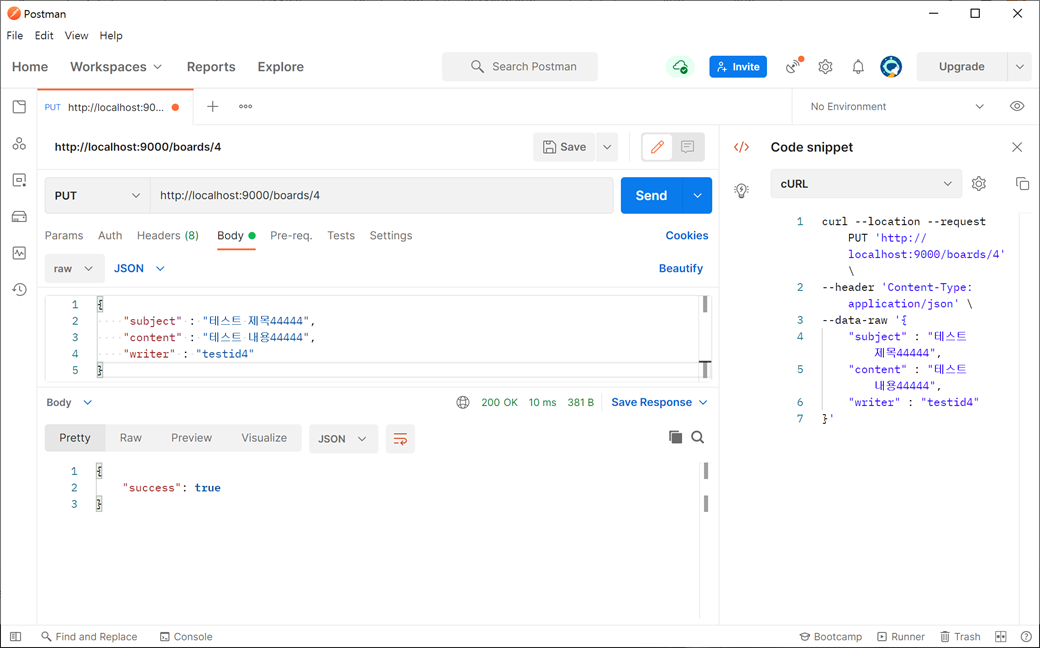Click the Save button

(564, 147)
